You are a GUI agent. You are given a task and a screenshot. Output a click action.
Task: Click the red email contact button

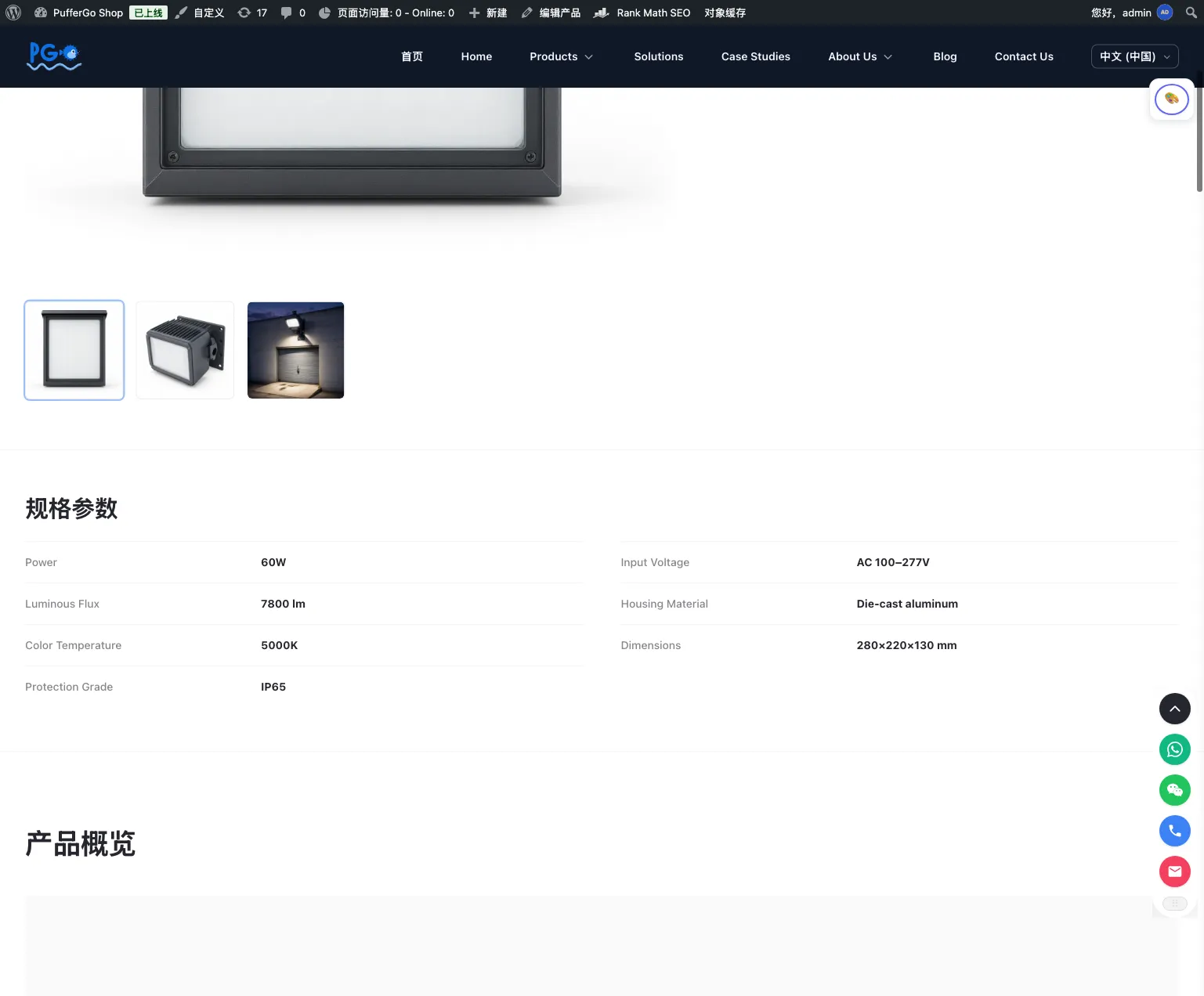pyautogui.click(x=1175, y=871)
